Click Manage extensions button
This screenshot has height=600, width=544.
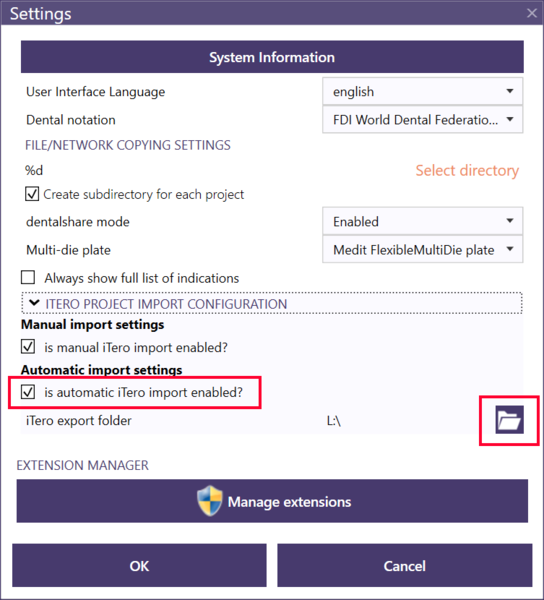tap(272, 501)
